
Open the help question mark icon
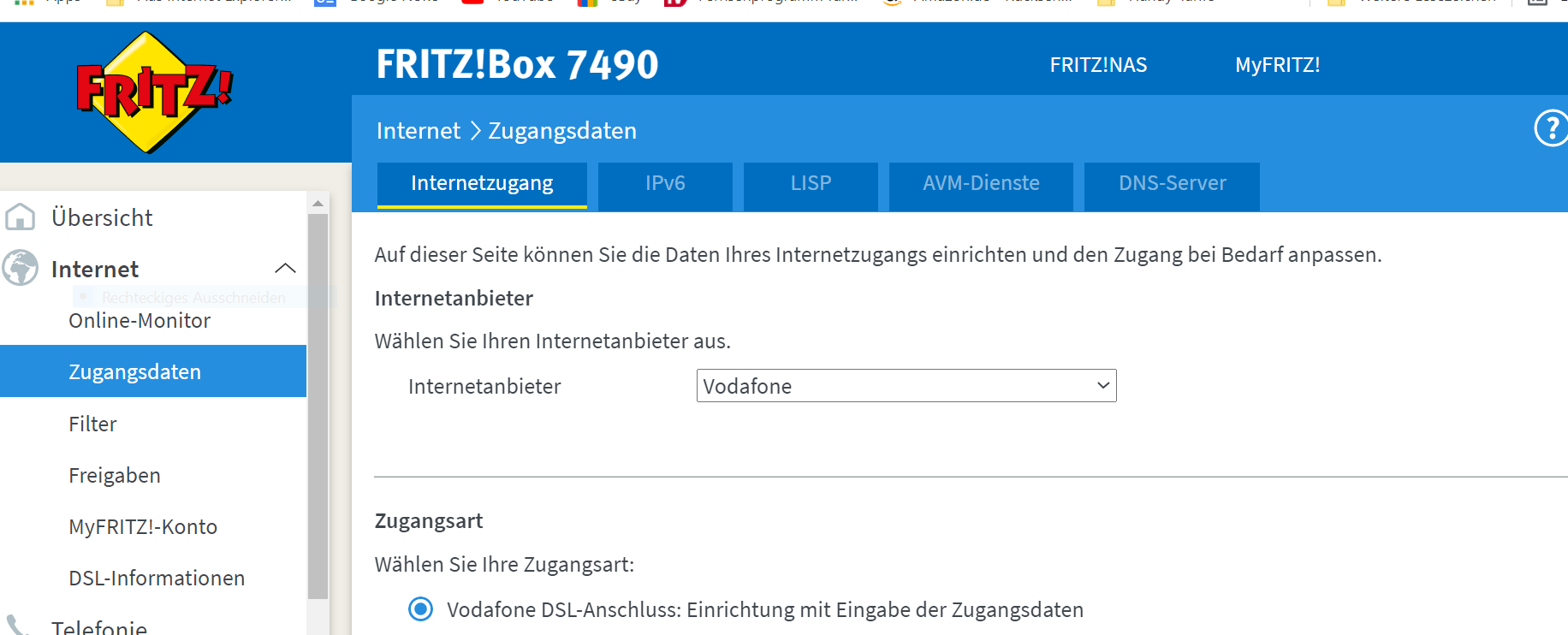[x=1551, y=129]
